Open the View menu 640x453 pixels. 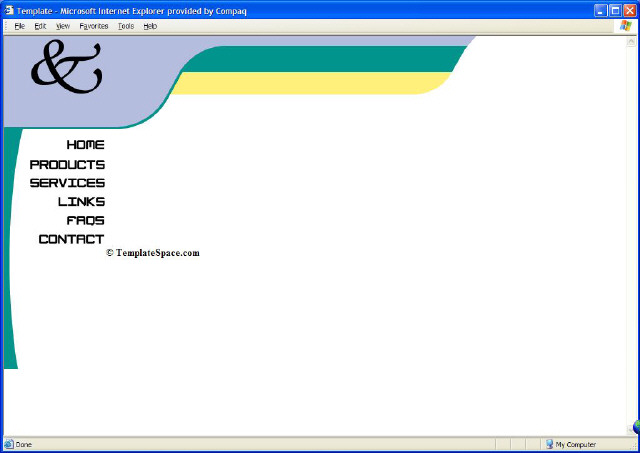pos(63,26)
